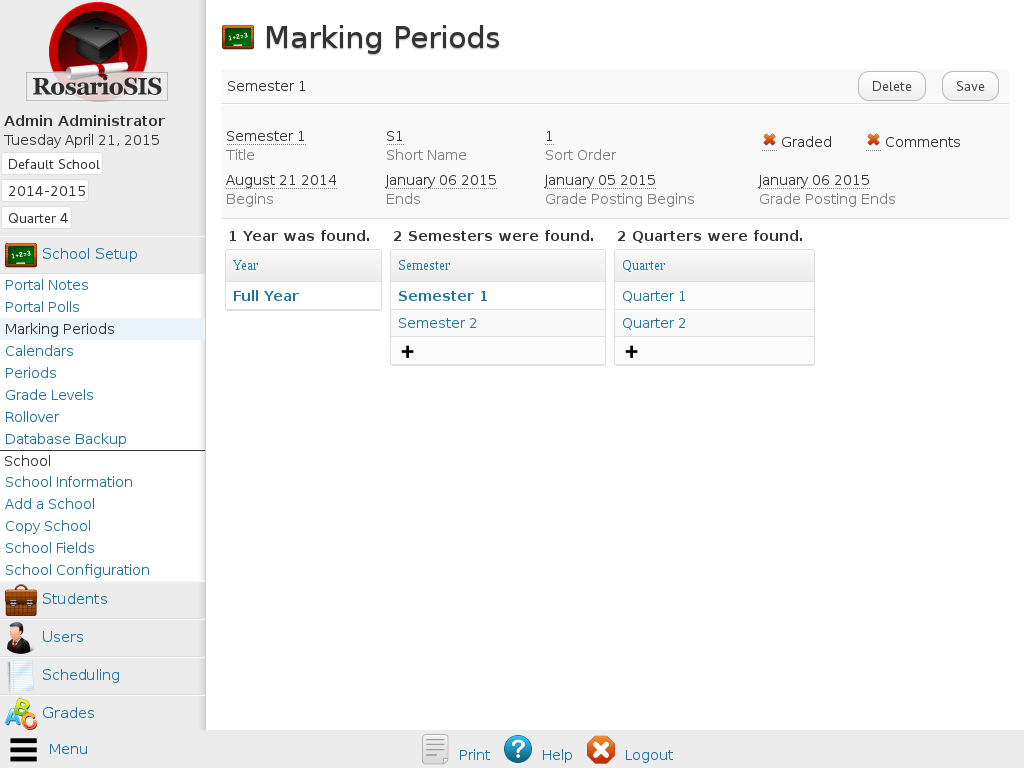Click the Users module icon
The width and height of the screenshot is (1024, 768).
tap(21, 638)
